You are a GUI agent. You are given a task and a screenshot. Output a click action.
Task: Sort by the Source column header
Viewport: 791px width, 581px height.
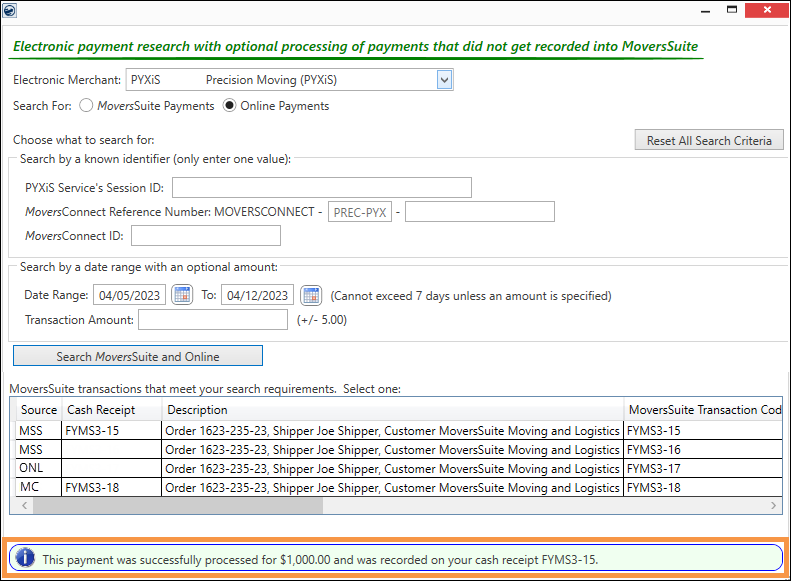pyautogui.click(x=39, y=410)
